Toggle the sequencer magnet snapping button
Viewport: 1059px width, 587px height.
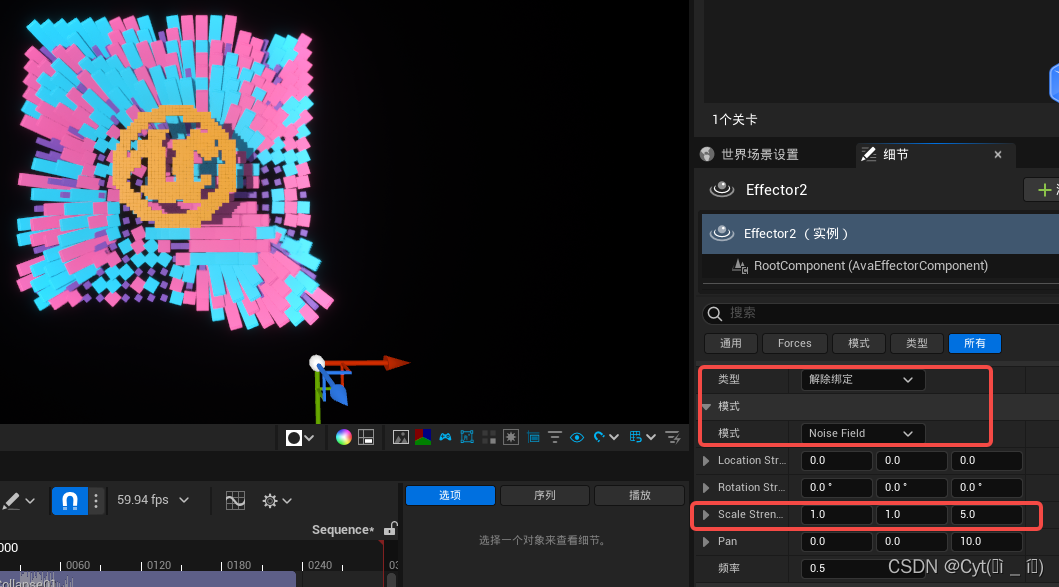coord(70,501)
